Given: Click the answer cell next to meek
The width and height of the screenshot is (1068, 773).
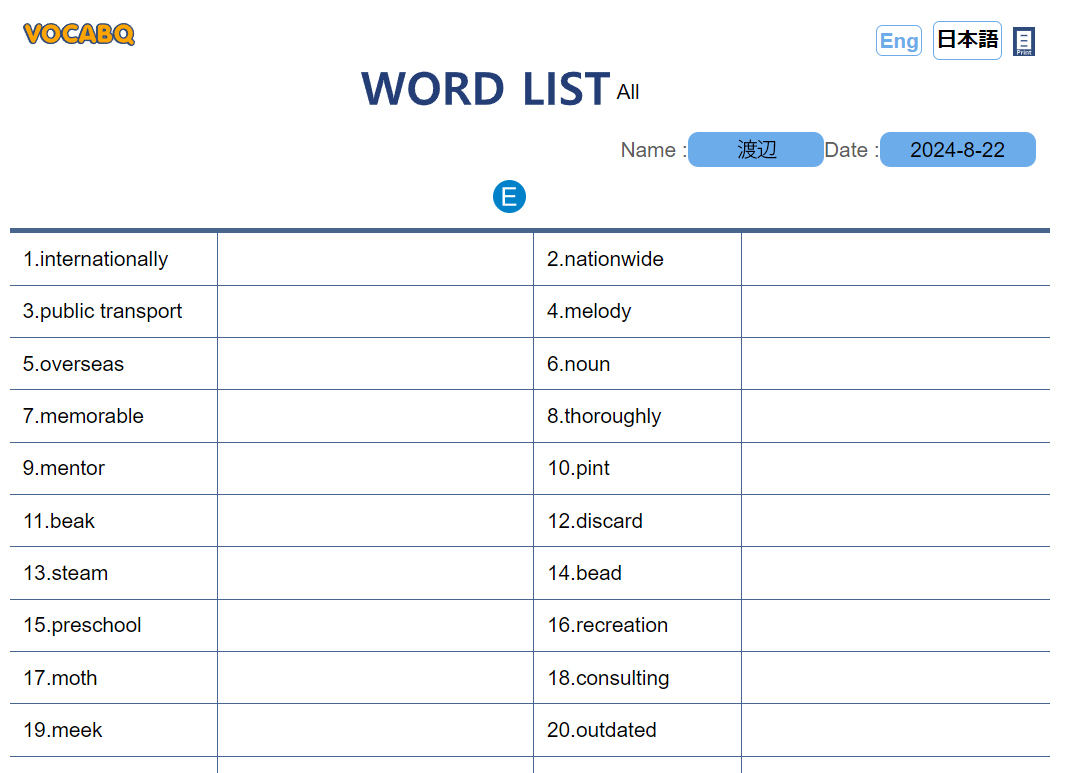Looking at the screenshot, I should [375, 730].
